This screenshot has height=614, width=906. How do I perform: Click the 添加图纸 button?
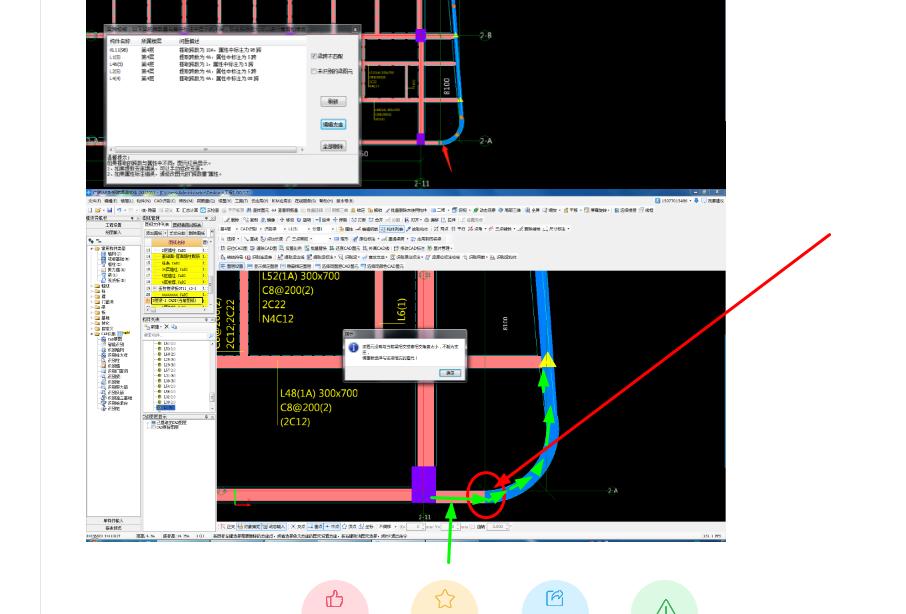click(156, 233)
